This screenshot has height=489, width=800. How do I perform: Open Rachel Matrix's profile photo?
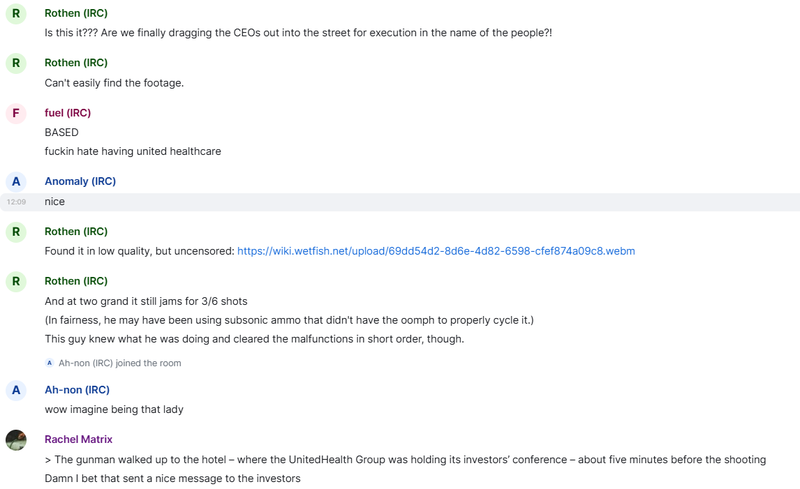tap(16, 440)
